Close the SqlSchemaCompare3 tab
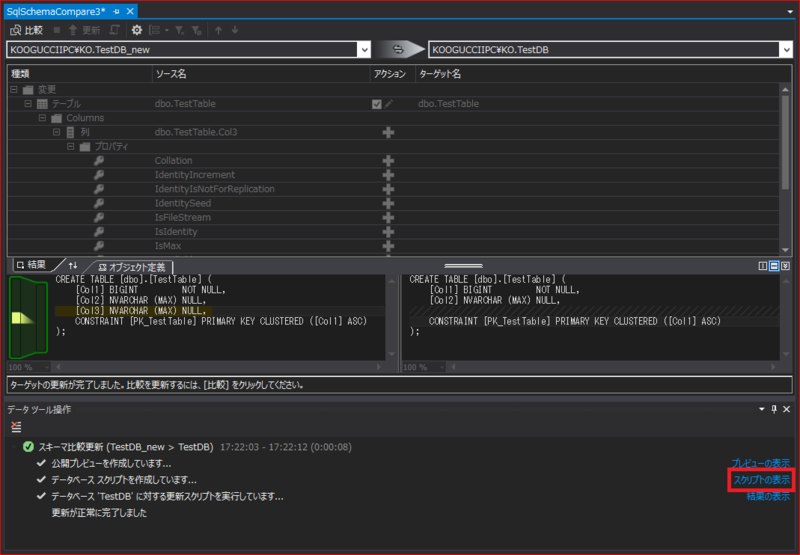The image size is (800, 555). click(x=130, y=11)
